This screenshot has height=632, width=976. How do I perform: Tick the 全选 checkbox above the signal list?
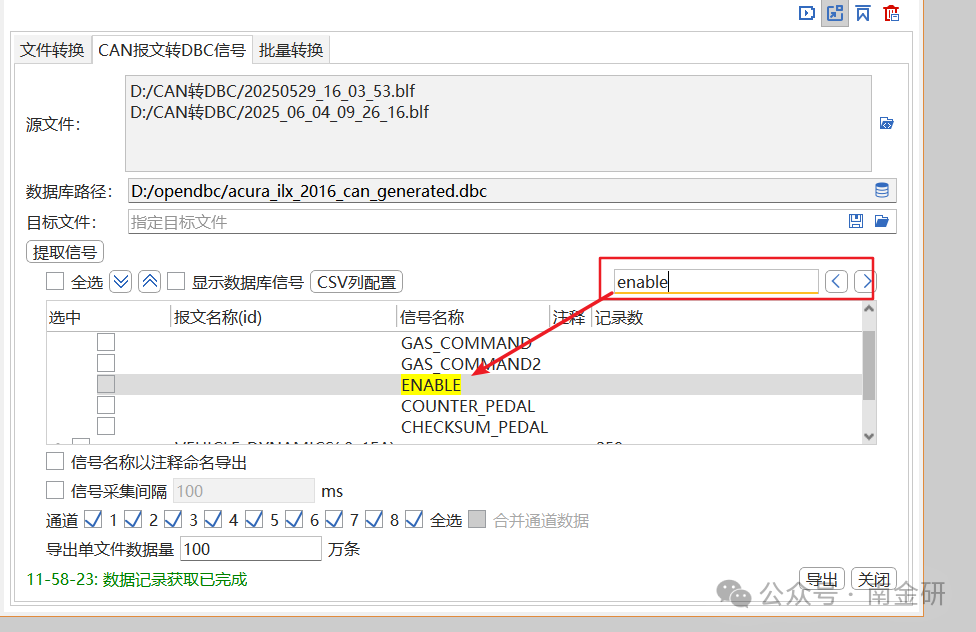pos(55,281)
